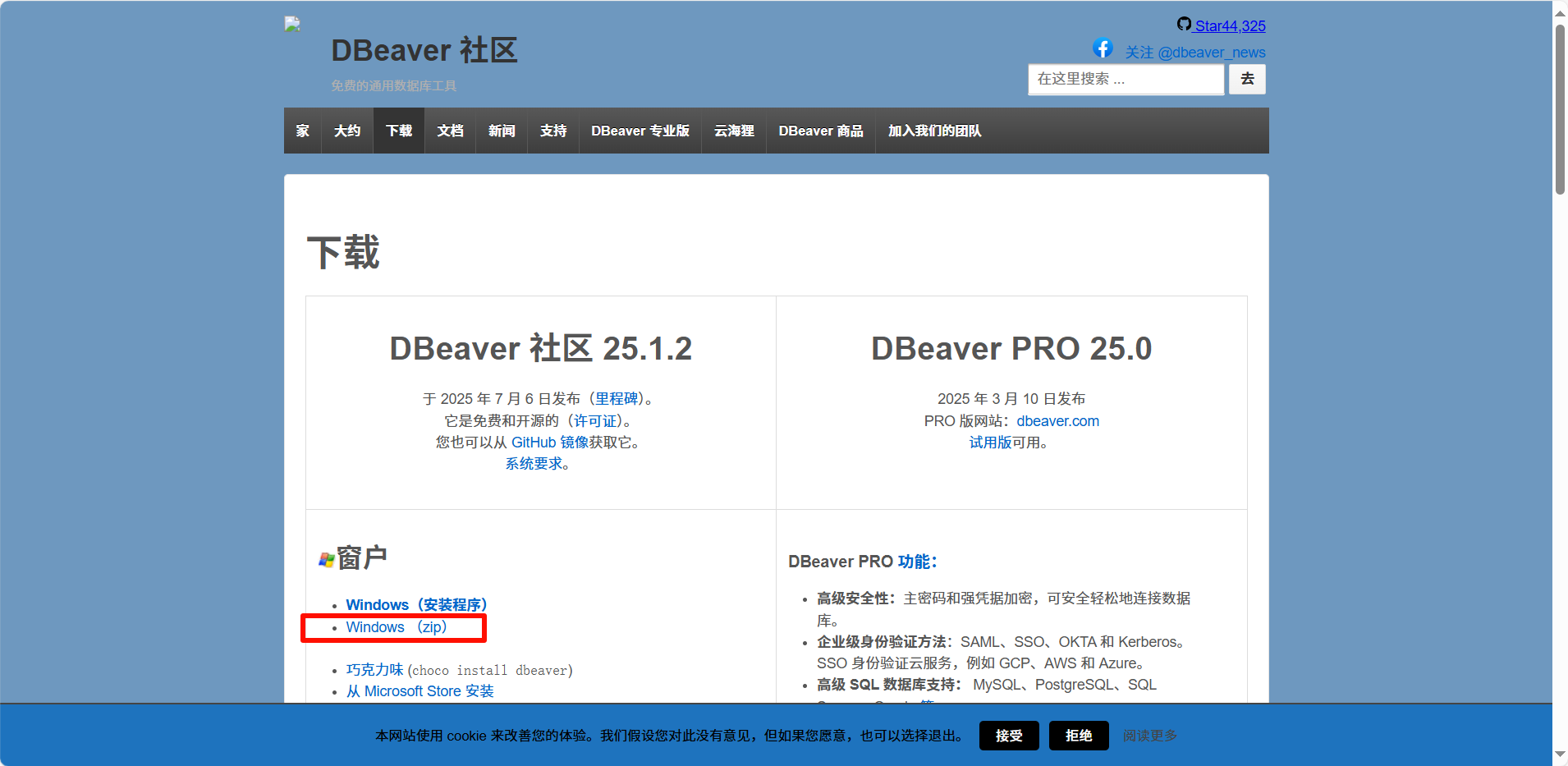Accept cookies with the 接受 button

point(1009,736)
